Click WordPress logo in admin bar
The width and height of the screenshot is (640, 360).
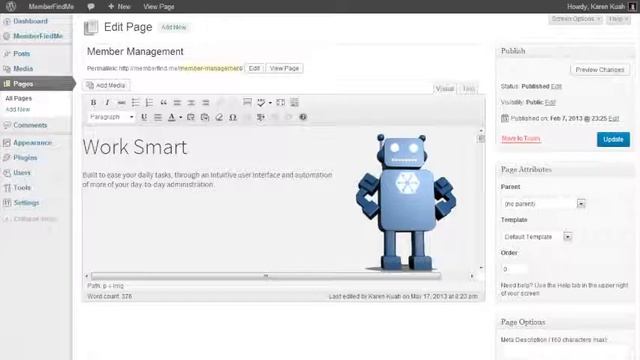(x=11, y=6)
